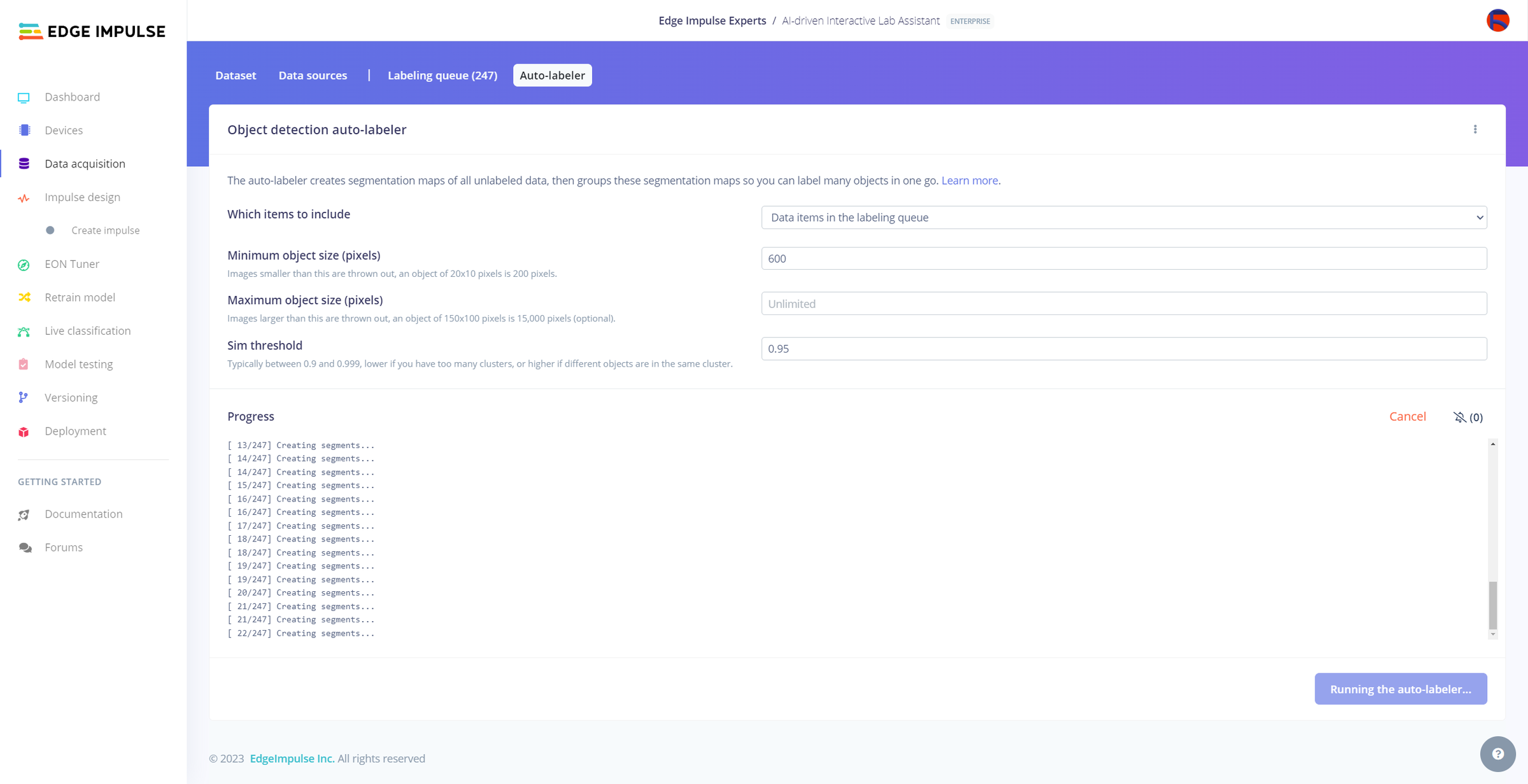Screen dimensions: 1528x784
Task: Open the user avatar menu
Action: 1497,20
